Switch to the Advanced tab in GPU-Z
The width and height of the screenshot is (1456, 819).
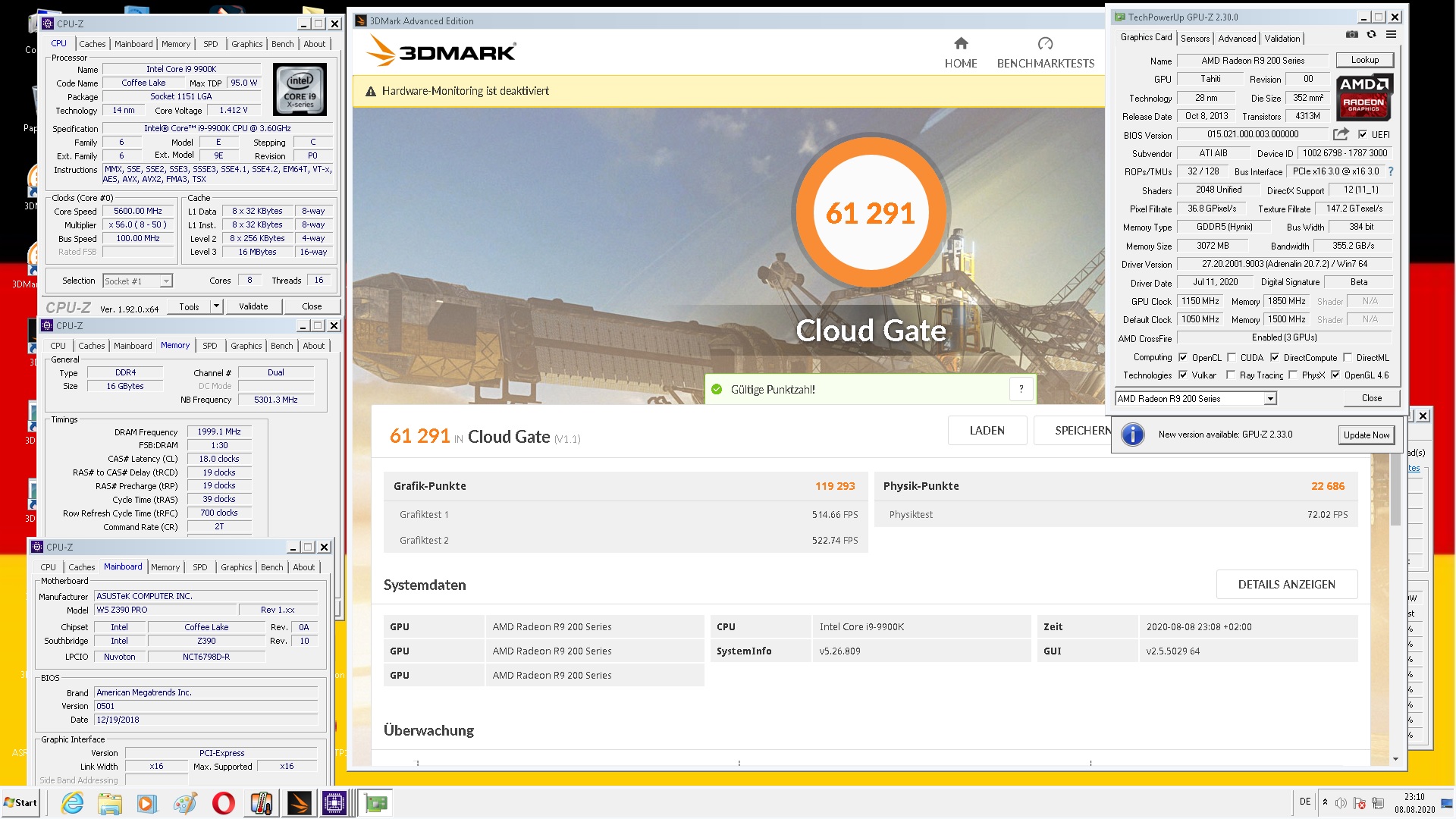click(1237, 39)
